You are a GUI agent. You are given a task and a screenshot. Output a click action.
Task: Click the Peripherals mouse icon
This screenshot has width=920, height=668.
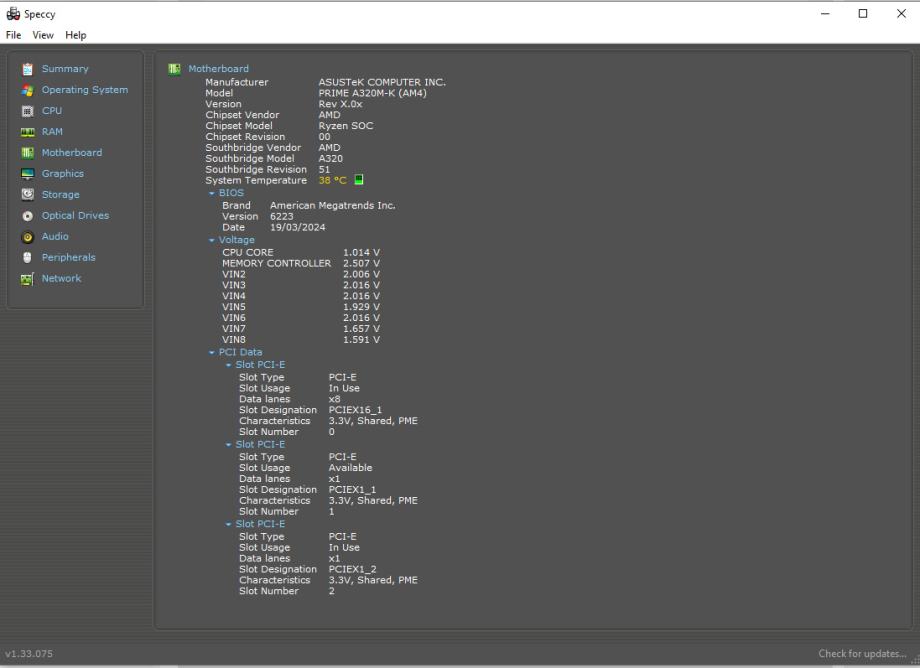click(x=28, y=258)
